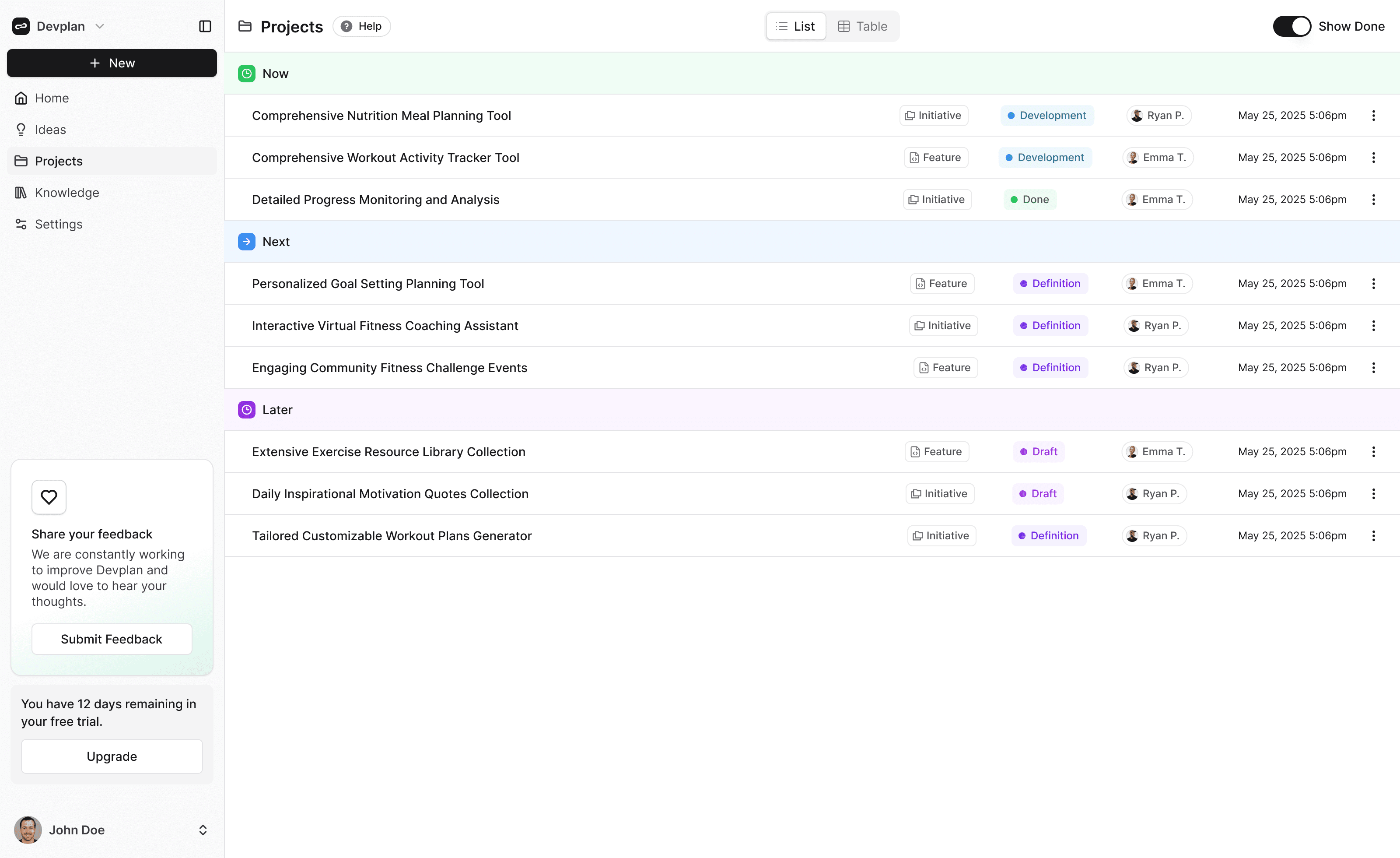
Task: Toggle the Show Done switch
Action: click(1291, 26)
